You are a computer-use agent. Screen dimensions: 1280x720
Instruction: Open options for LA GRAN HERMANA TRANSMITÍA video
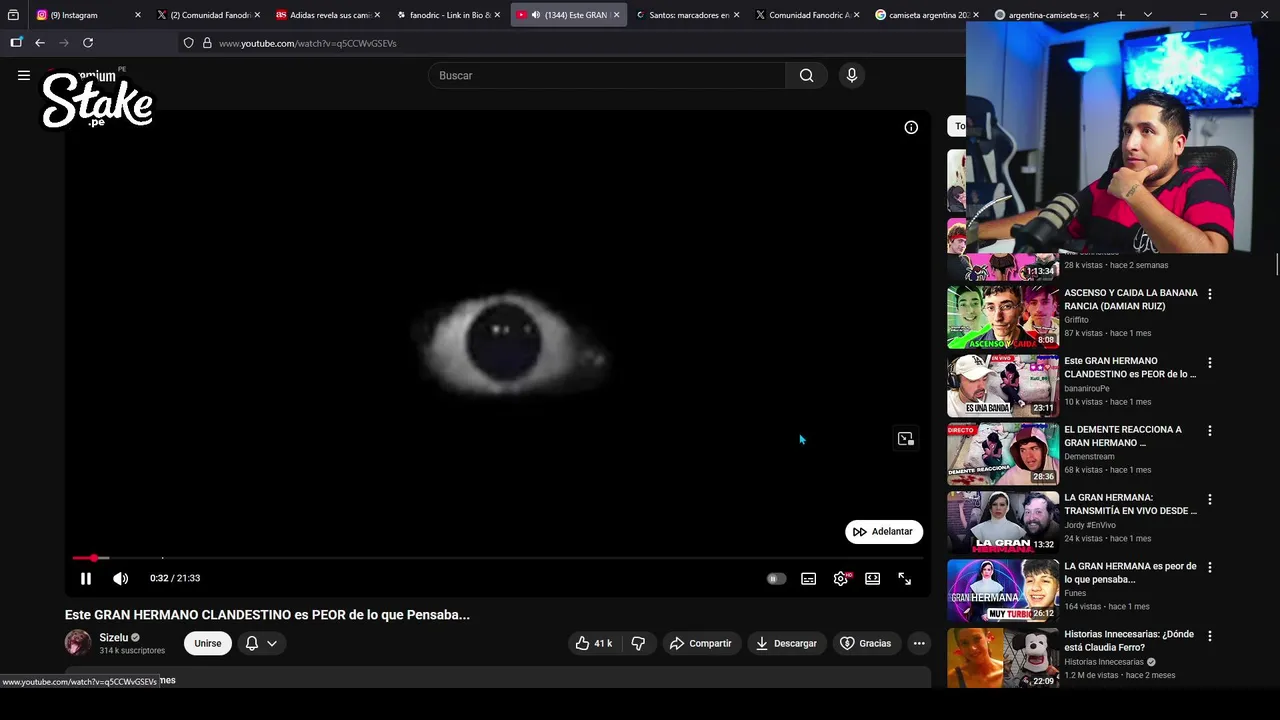pyautogui.click(x=1210, y=499)
